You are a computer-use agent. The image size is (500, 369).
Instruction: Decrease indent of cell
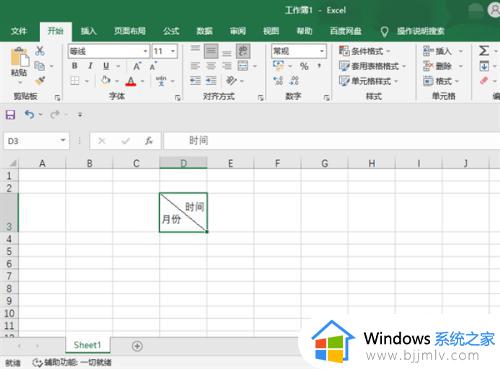(195, 81)
